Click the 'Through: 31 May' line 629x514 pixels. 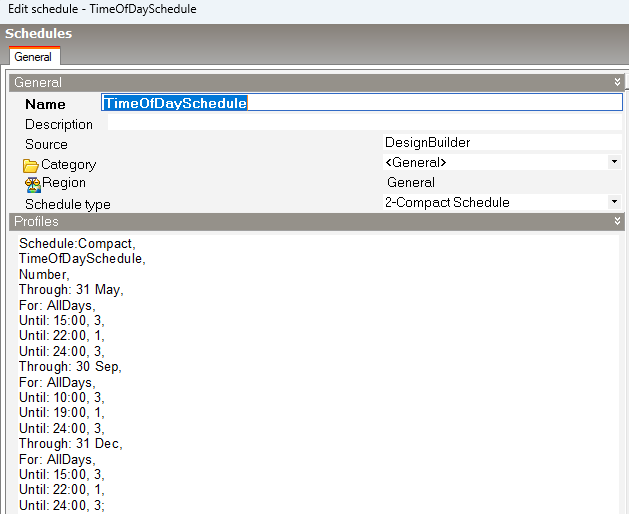pos(71,290)
